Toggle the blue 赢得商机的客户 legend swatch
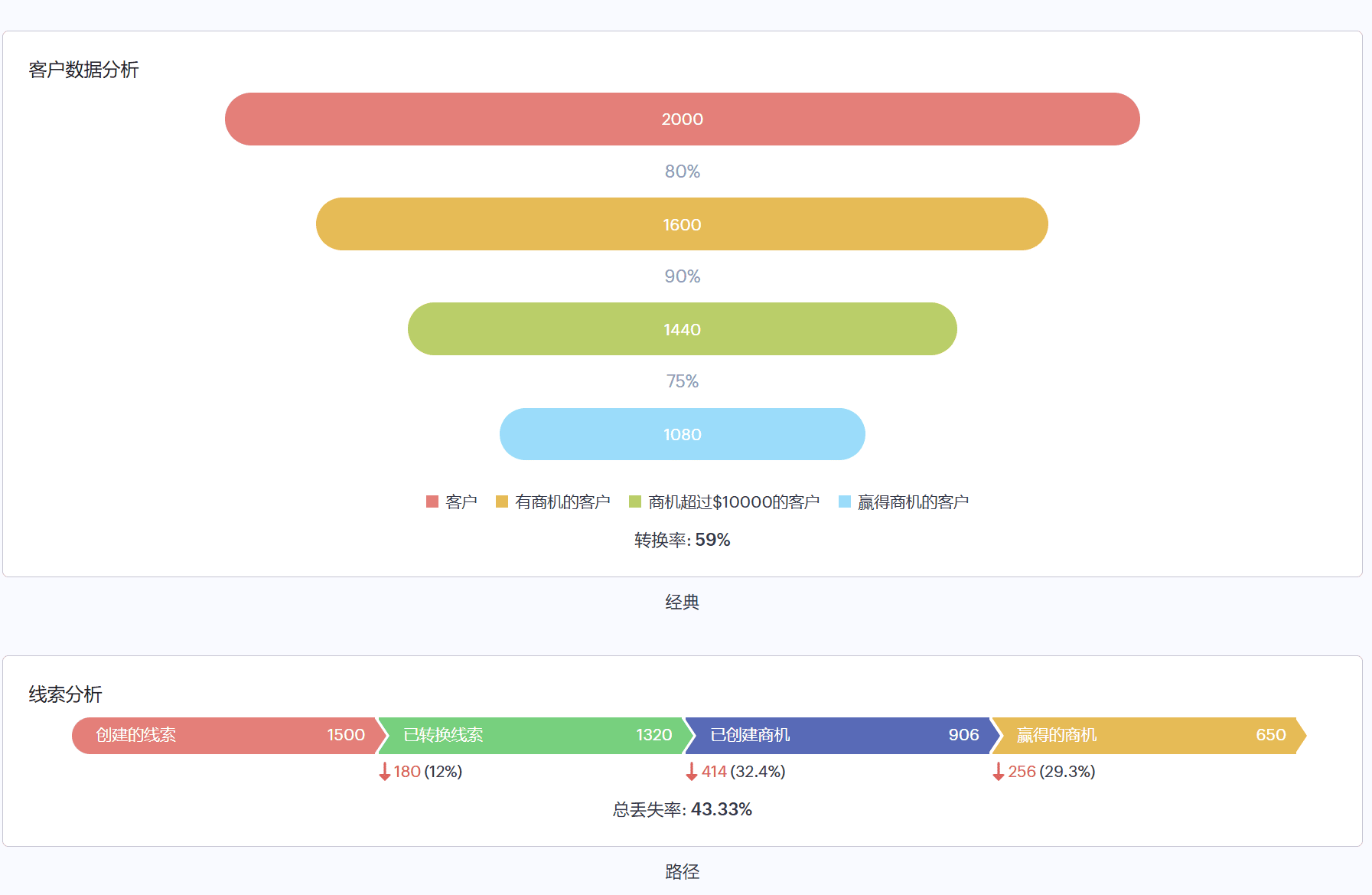 (845, 501)
